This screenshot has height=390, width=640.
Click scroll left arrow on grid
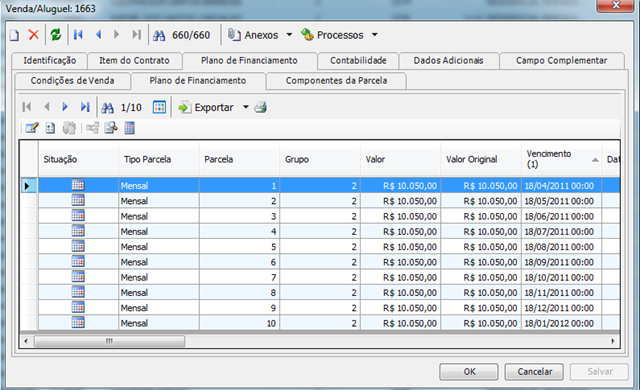26,341
